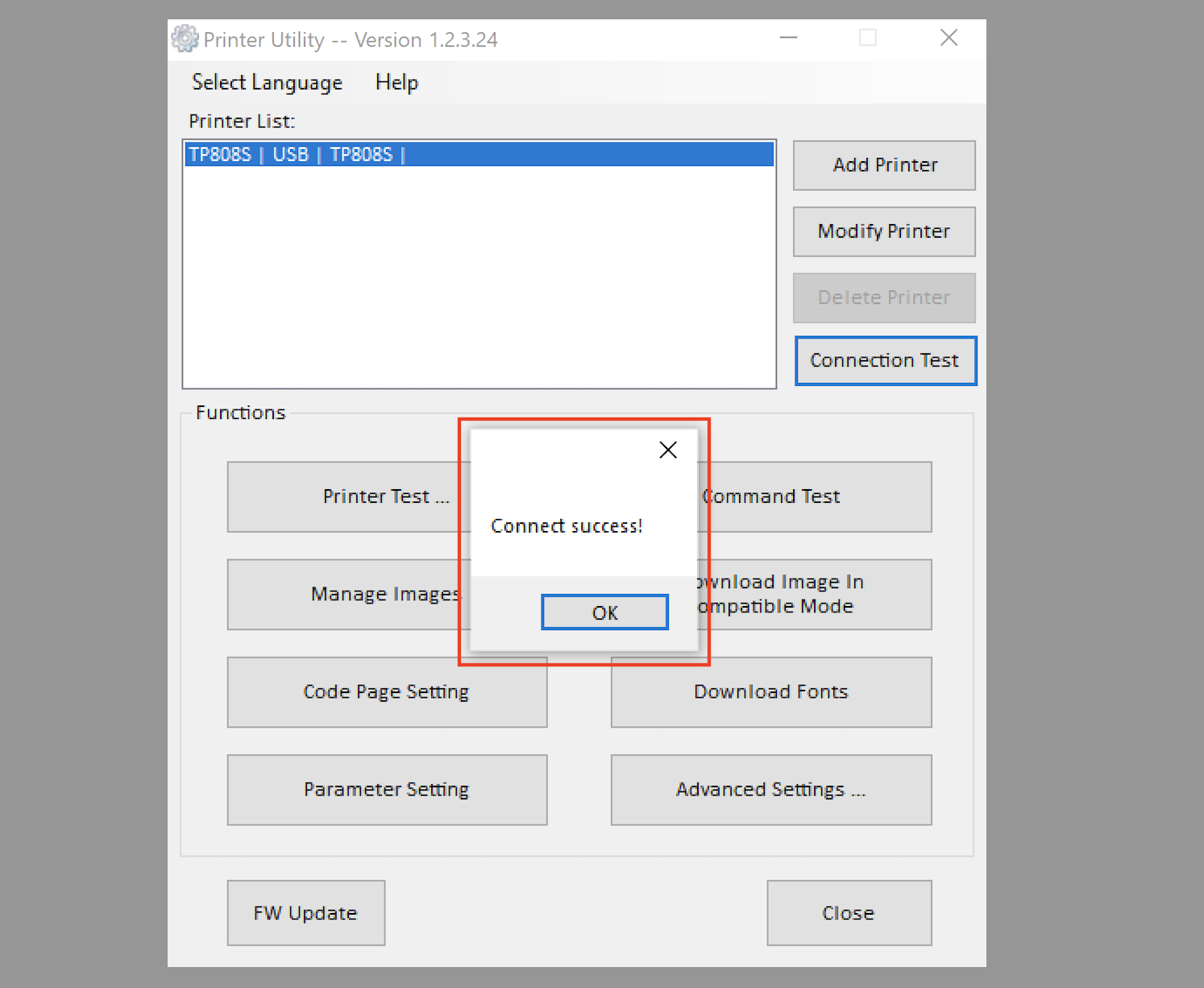Minimize the Printer Utility window
1204x988 pixels.
point(788,38)
